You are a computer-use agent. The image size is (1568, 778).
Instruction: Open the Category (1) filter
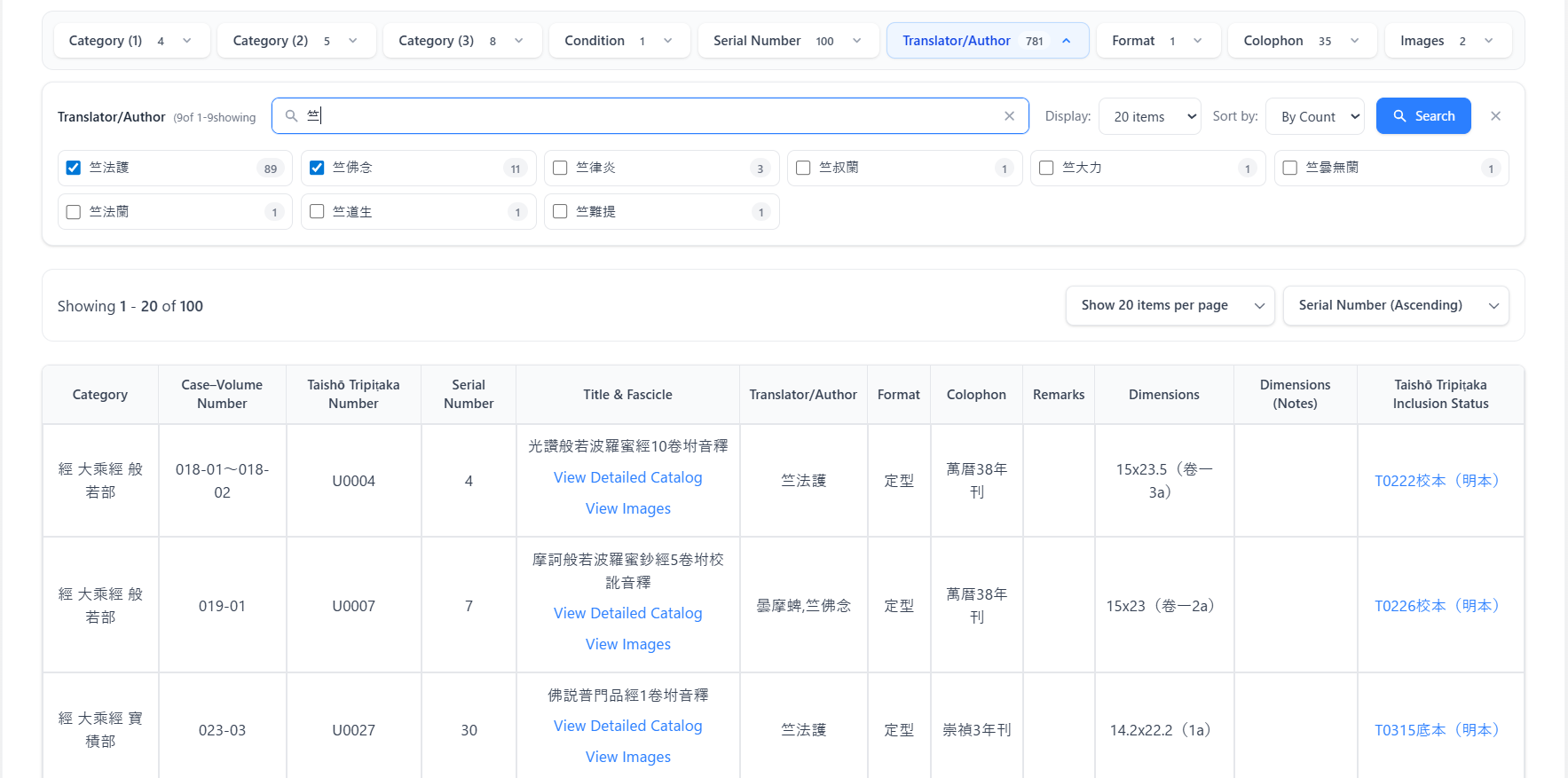131,41
